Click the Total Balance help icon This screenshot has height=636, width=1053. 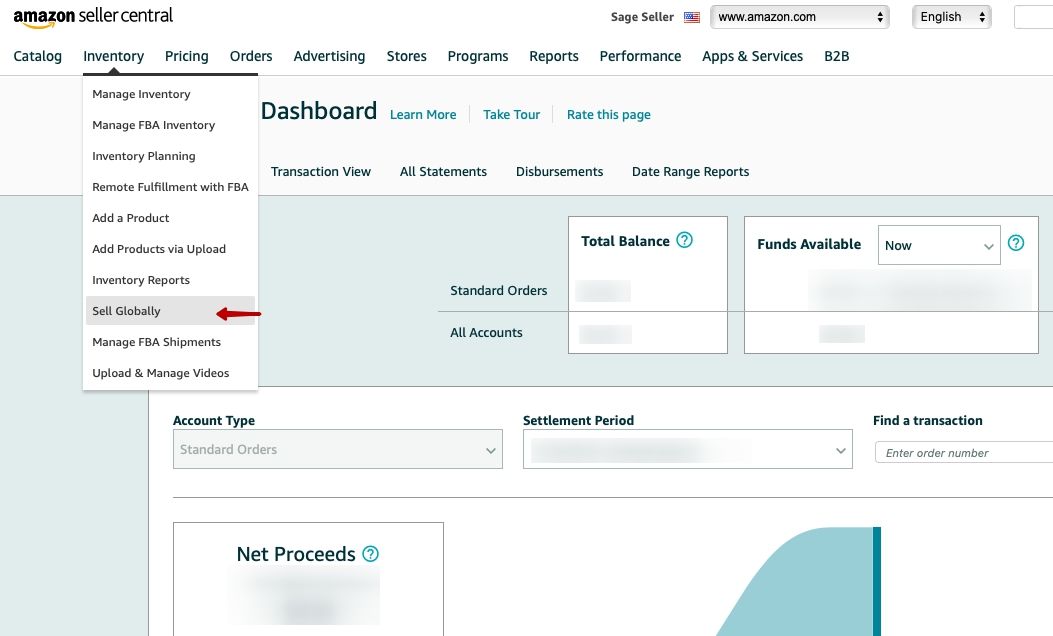pos(684,240)
